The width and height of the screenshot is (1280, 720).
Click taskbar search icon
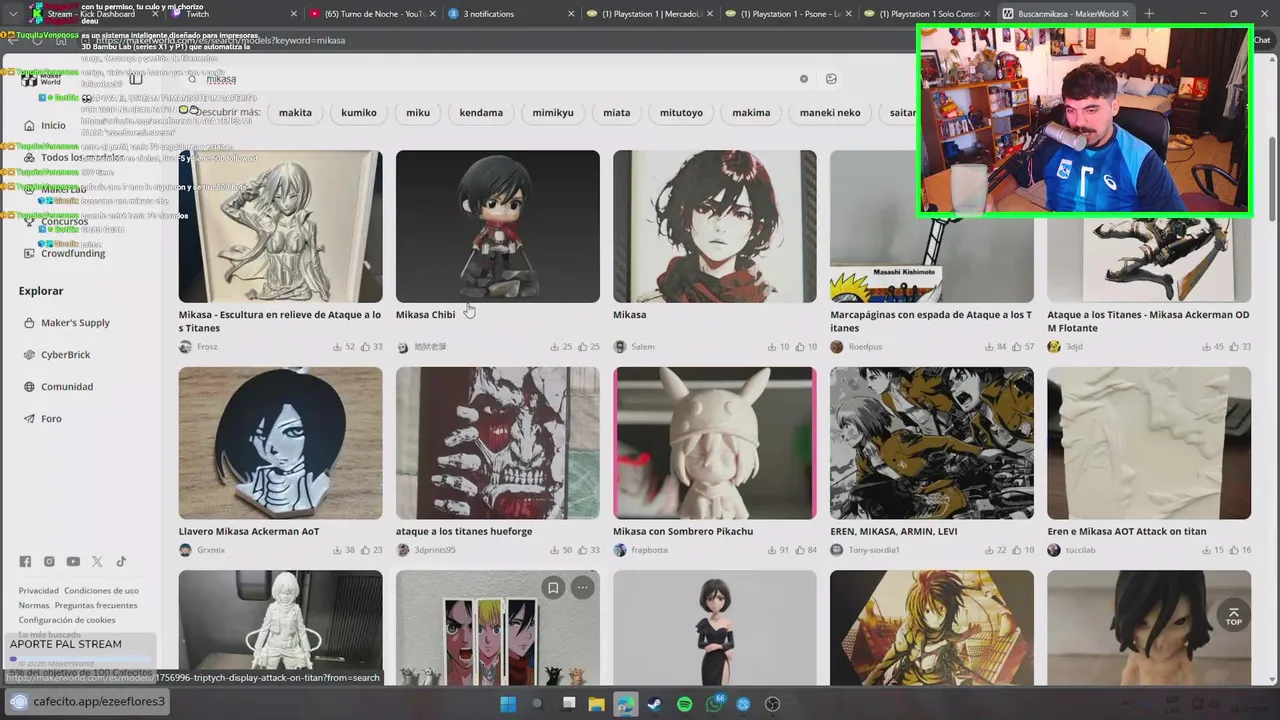coord(538,704)
